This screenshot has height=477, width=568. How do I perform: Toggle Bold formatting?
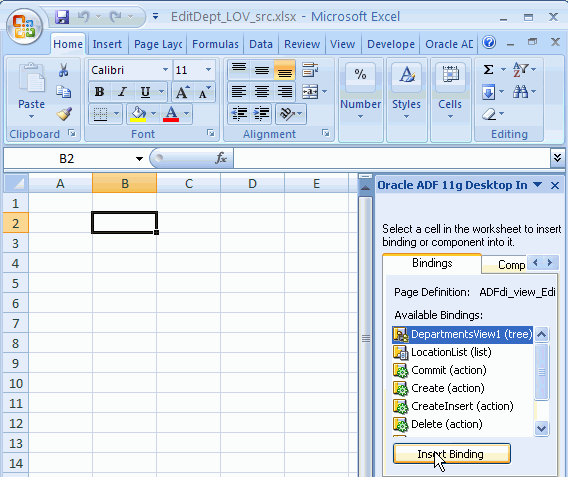(x=99, y=92)
